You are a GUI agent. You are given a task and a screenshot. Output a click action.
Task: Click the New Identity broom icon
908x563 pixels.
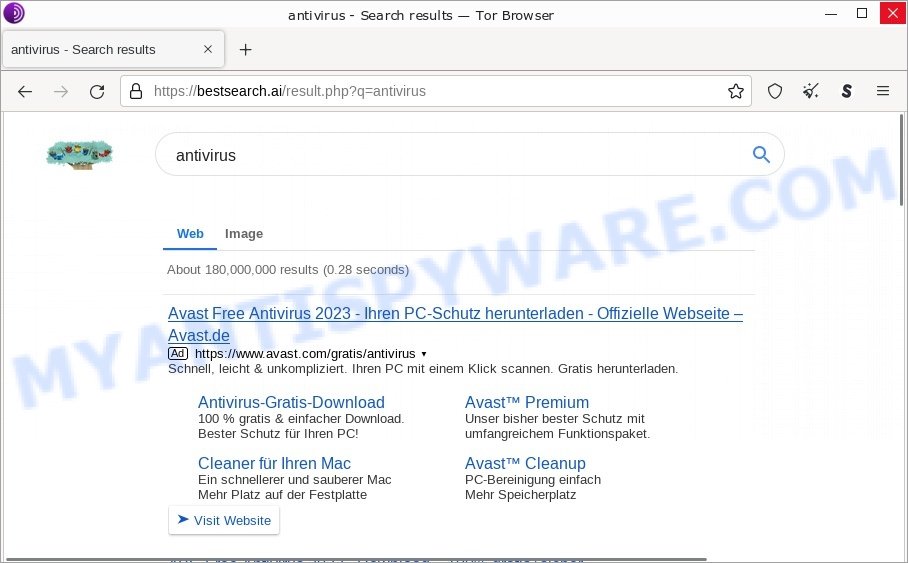point(811,91)
